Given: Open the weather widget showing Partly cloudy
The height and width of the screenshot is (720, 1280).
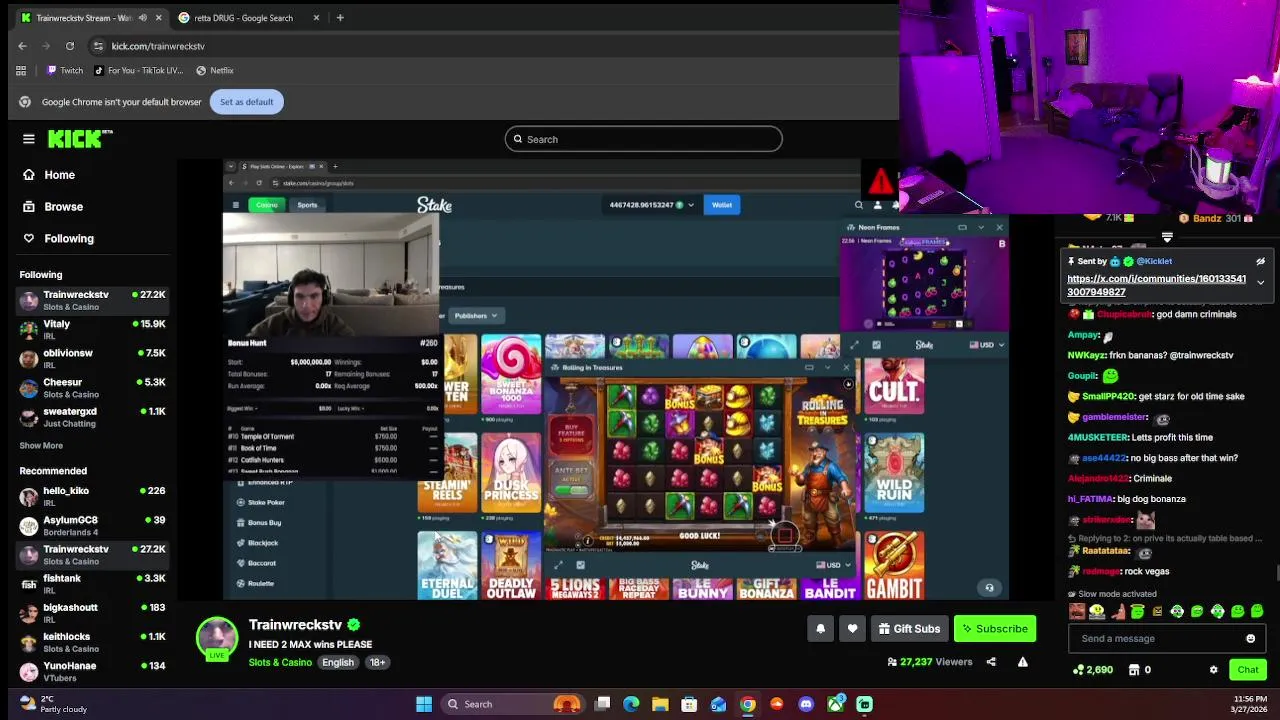Looking at the screenshot, I should [54, 704].
